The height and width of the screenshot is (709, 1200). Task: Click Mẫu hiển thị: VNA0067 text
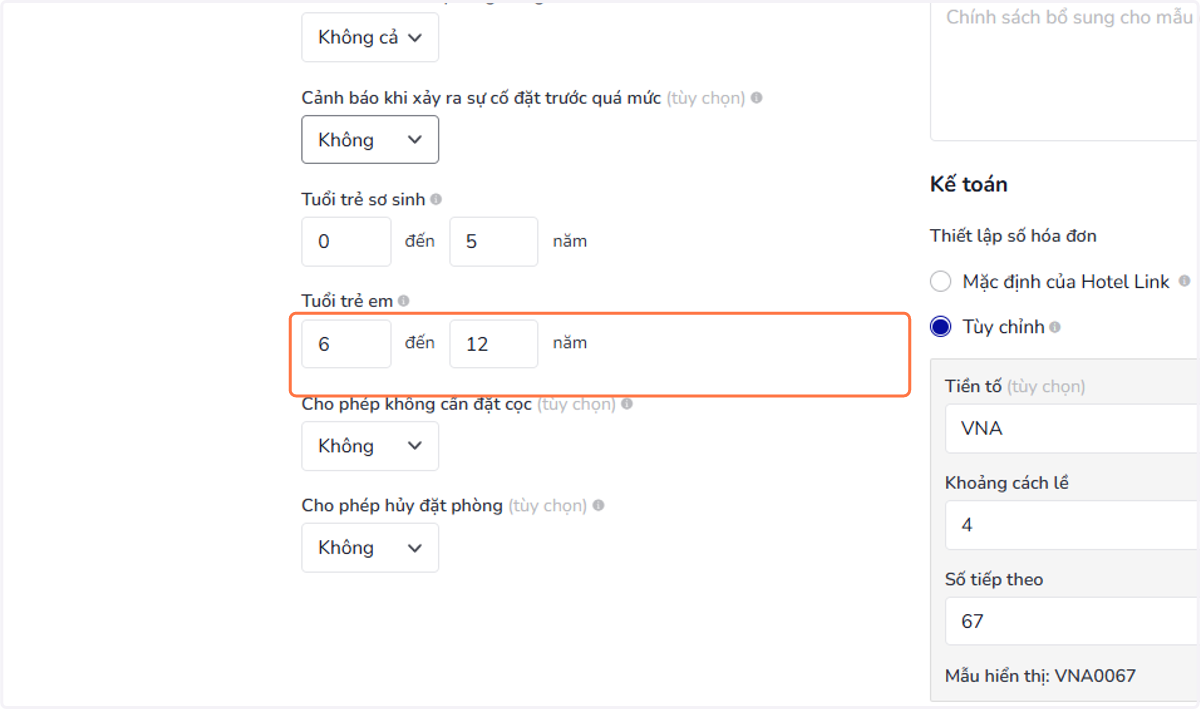click(1040, 676)
